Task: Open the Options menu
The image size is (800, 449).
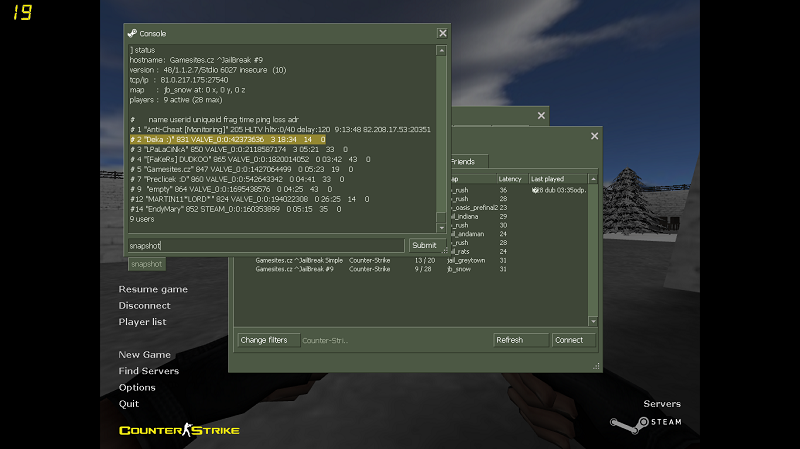Action: pos(137,387)
